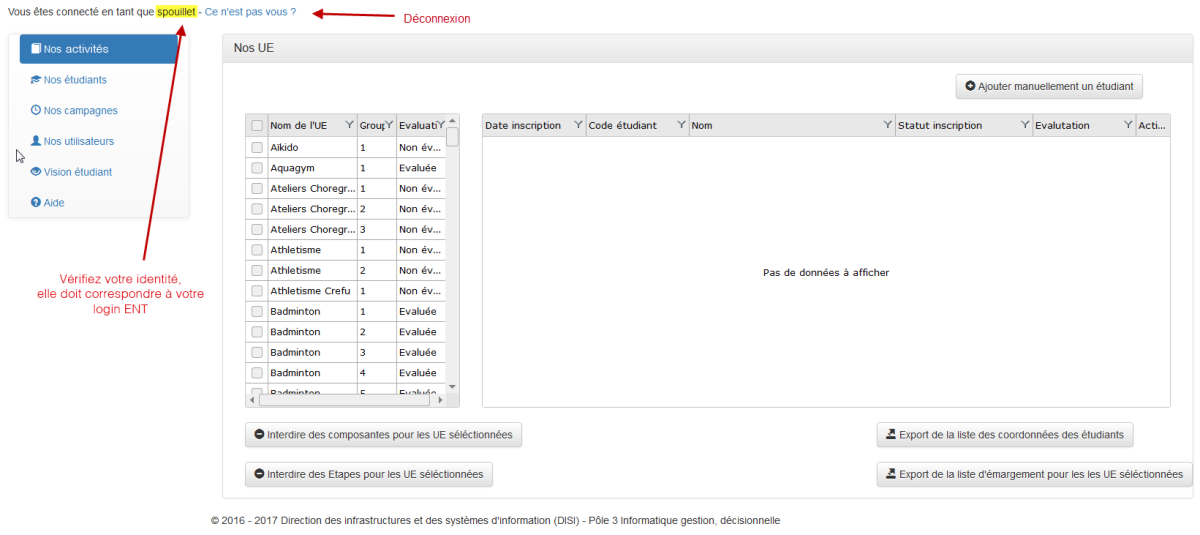Click the filter icon on Evalutation column
The height and width of the screenshot is (535, 1200).
tap(1128, 126)
